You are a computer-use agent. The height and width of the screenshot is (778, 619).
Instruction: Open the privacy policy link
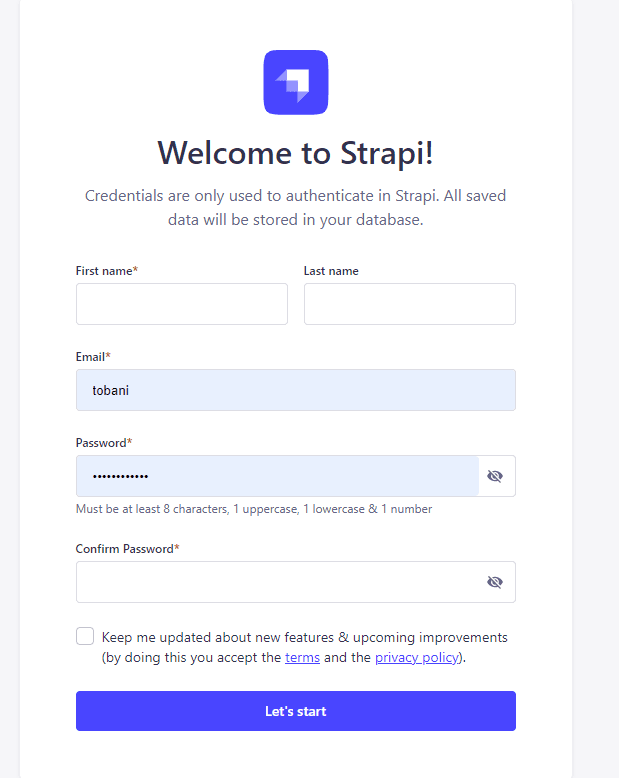click(x=417, y=657)
